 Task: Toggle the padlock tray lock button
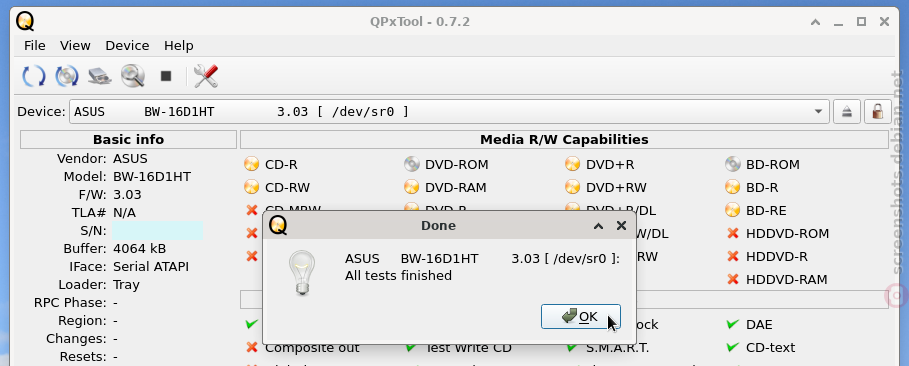(x=878, y=111)
